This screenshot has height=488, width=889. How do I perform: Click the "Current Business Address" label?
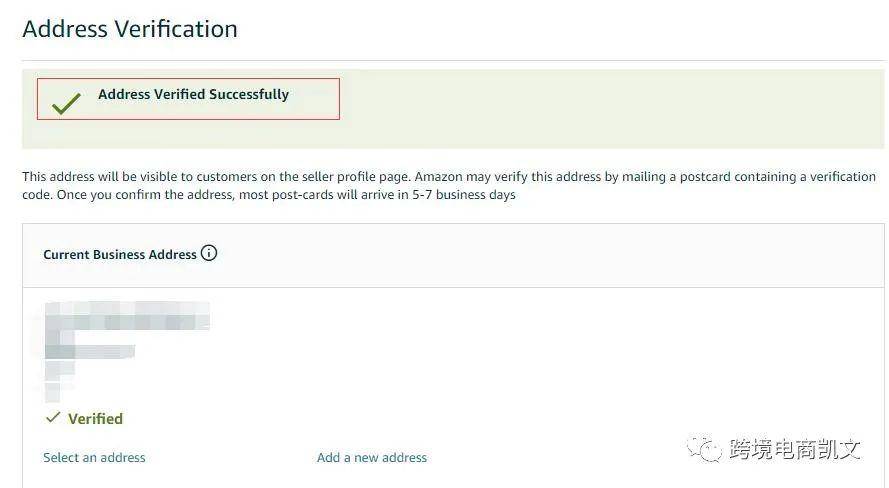tap(120, 254)
